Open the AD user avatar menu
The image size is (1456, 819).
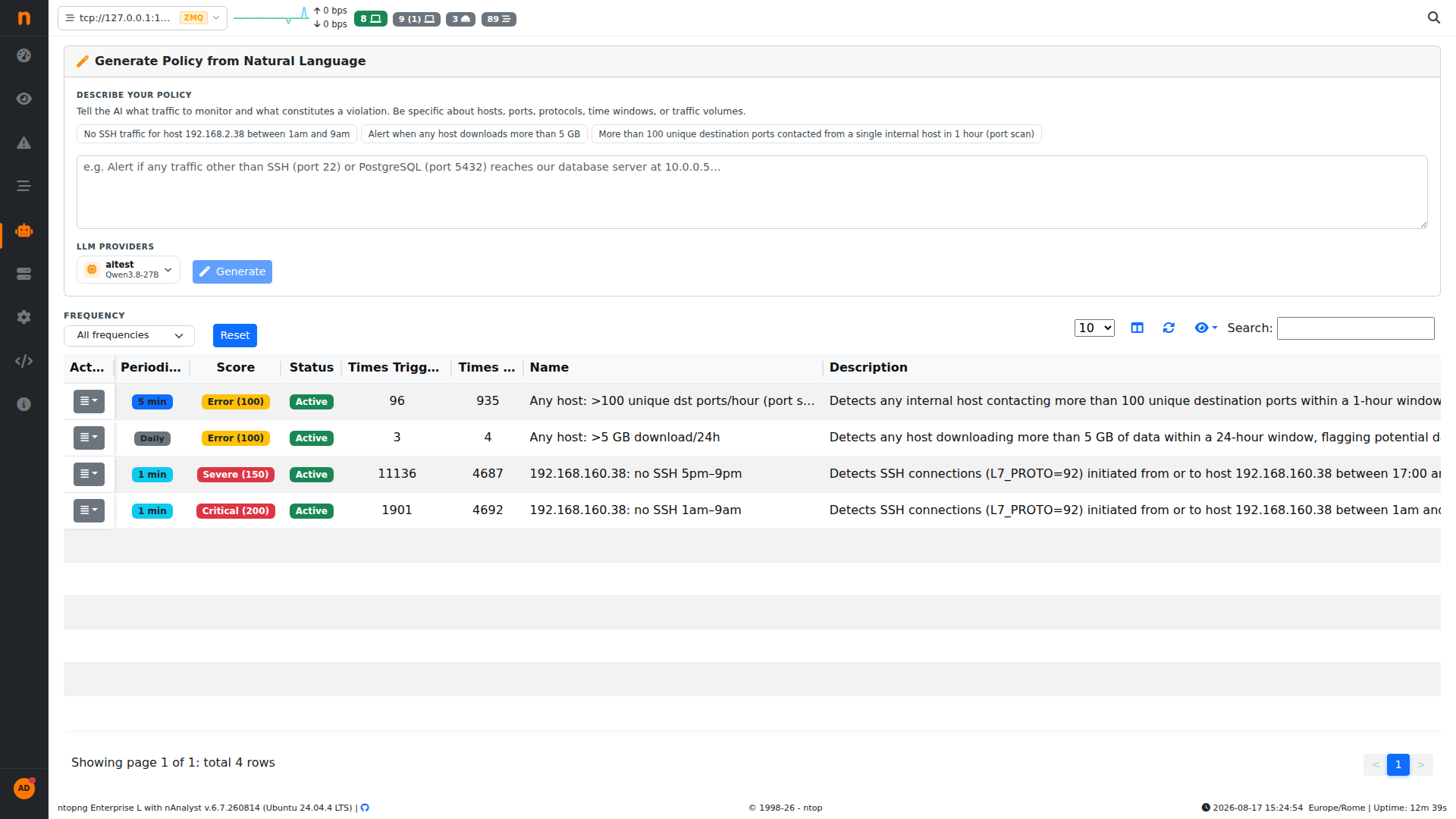[x=24, y=788]
